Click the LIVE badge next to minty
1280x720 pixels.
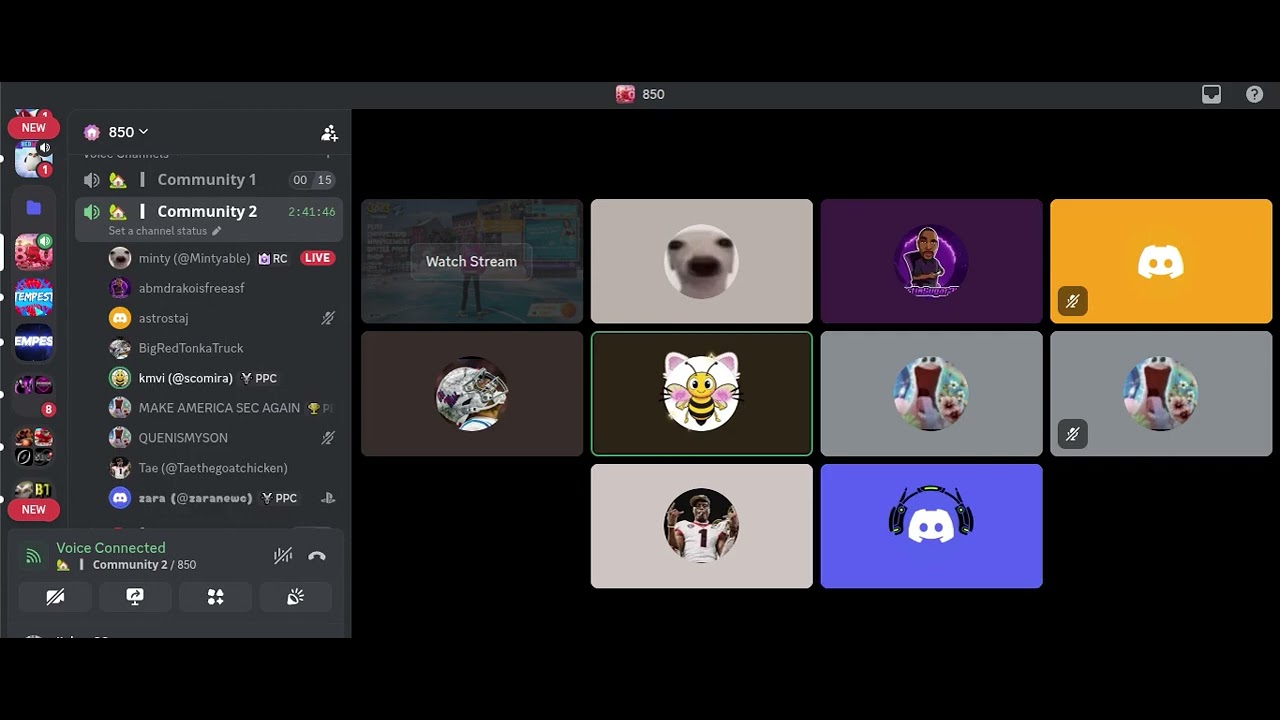click(317, 258)
